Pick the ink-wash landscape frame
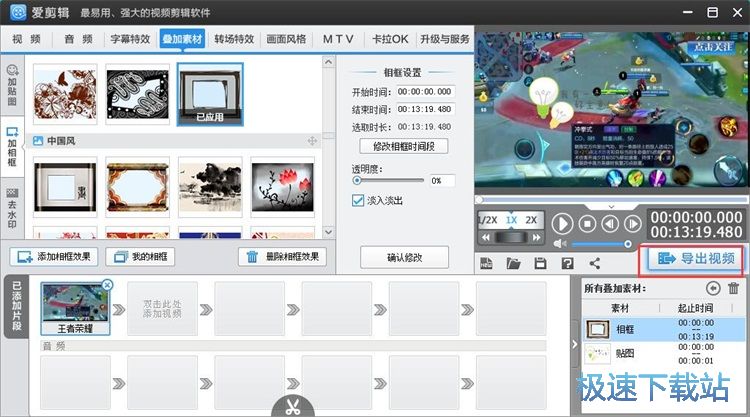750x417 pixels. click(x=210, y=187)
